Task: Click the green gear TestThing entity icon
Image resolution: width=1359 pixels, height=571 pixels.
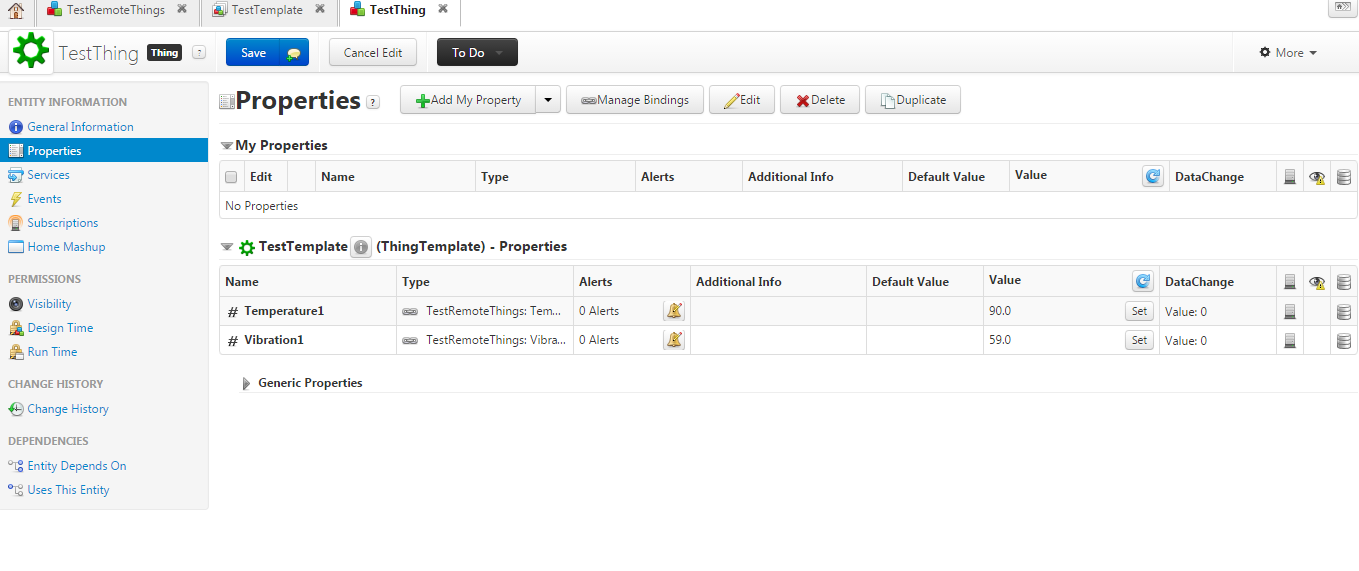Action: click(x=31, y=51)
